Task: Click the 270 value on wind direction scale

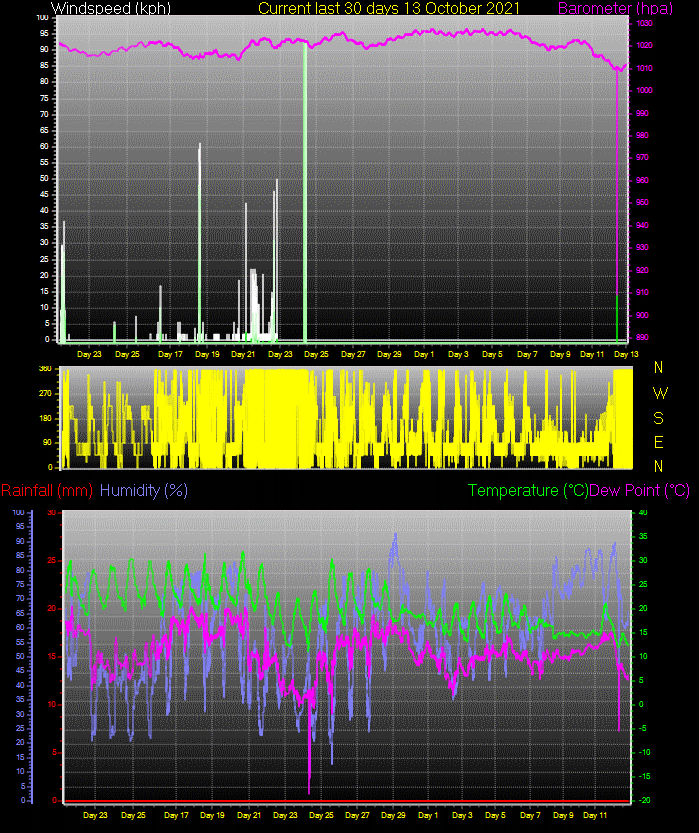Action: pyautogui.click(x=44, y=394)
